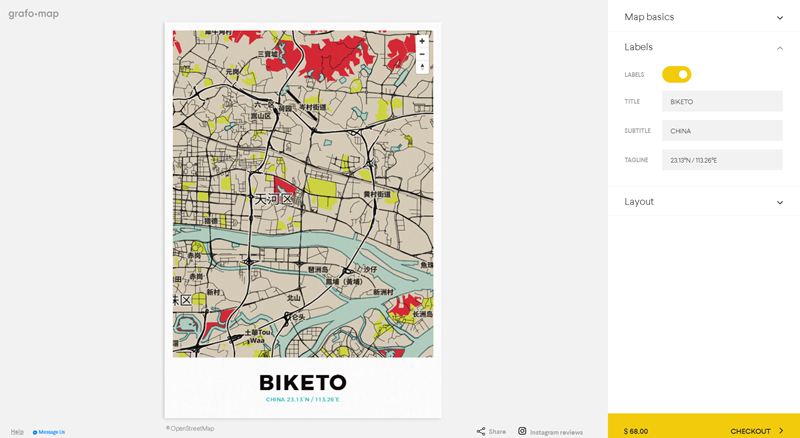
Task: Click the Subtitle field containing CHINA
Action: 722,131
